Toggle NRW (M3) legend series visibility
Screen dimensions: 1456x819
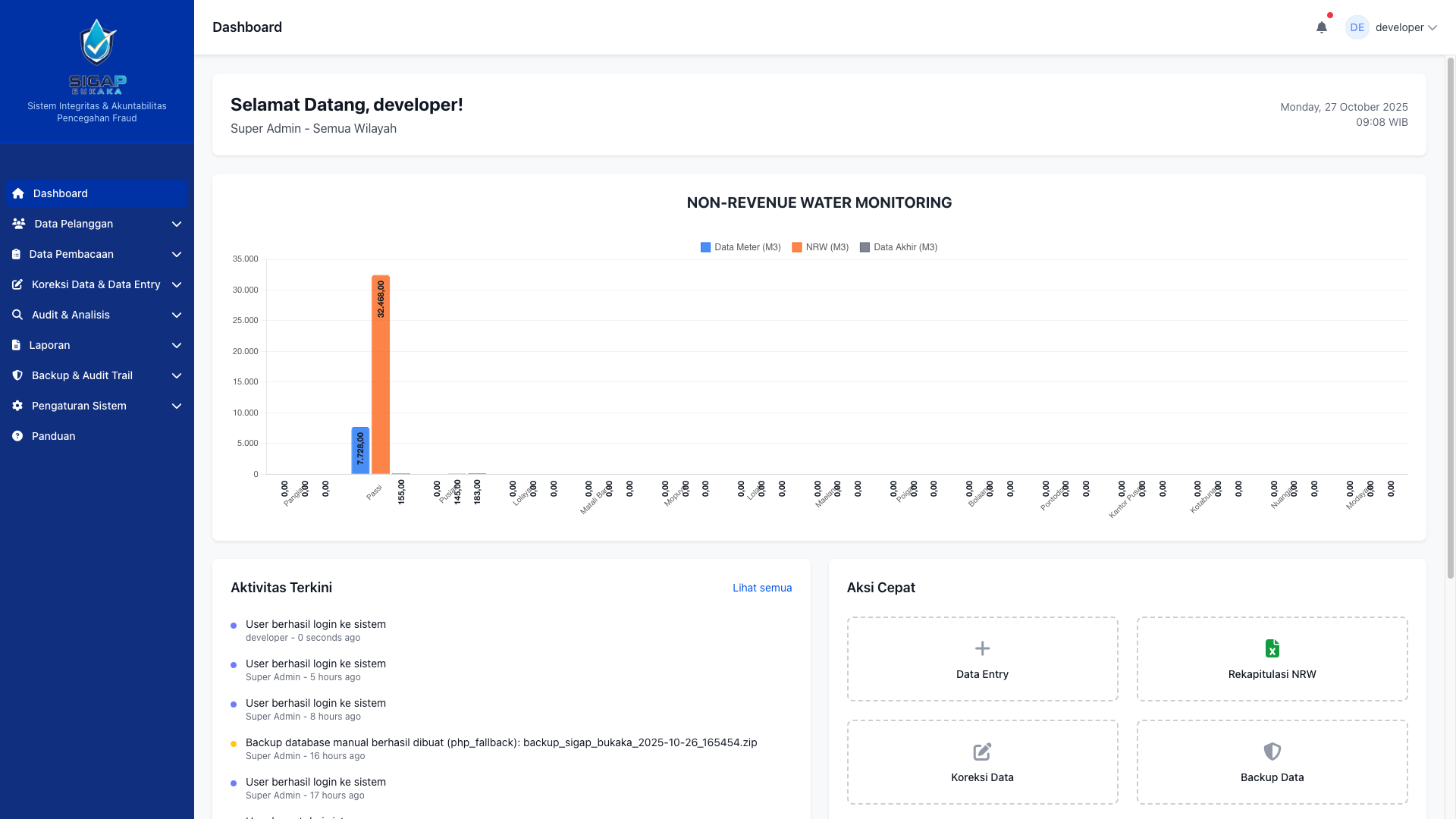[820, 247]
